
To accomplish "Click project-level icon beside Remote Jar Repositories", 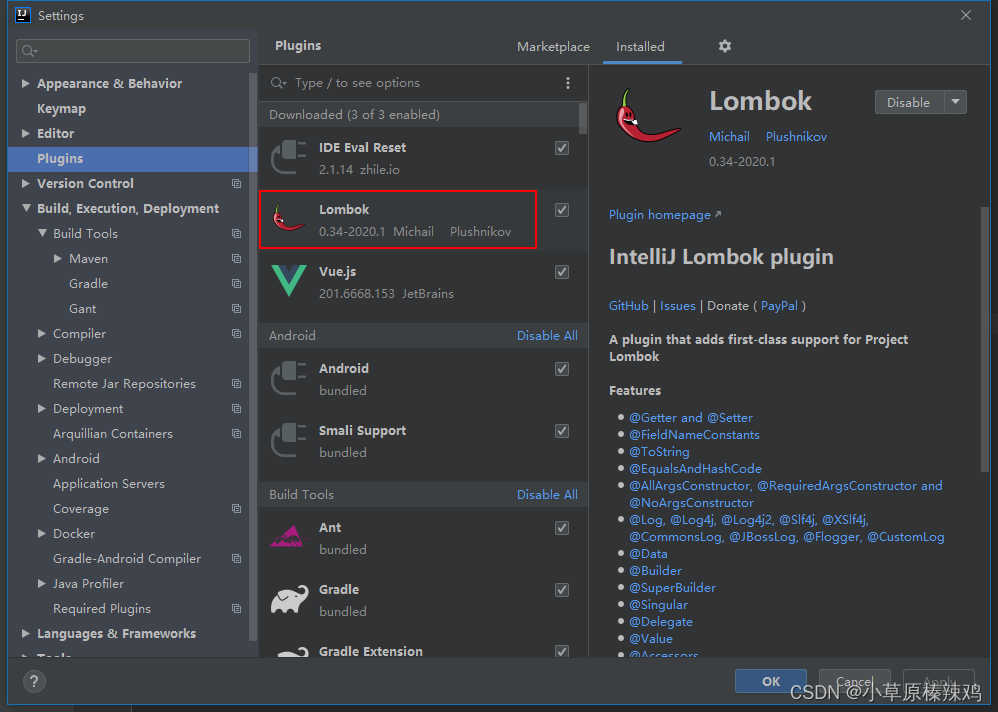I will coord(236,384).
